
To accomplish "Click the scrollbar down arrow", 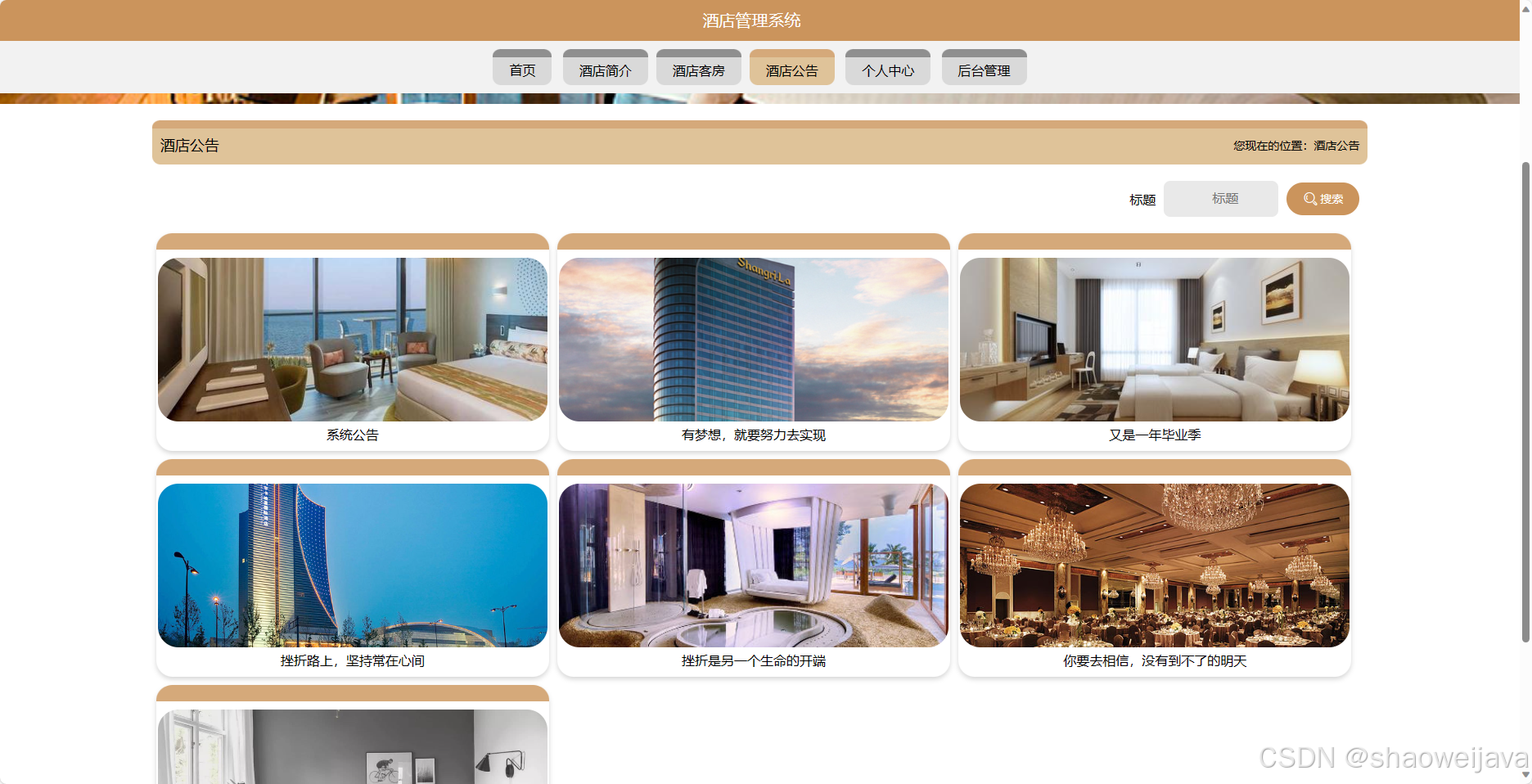I will coord(1525,775).
